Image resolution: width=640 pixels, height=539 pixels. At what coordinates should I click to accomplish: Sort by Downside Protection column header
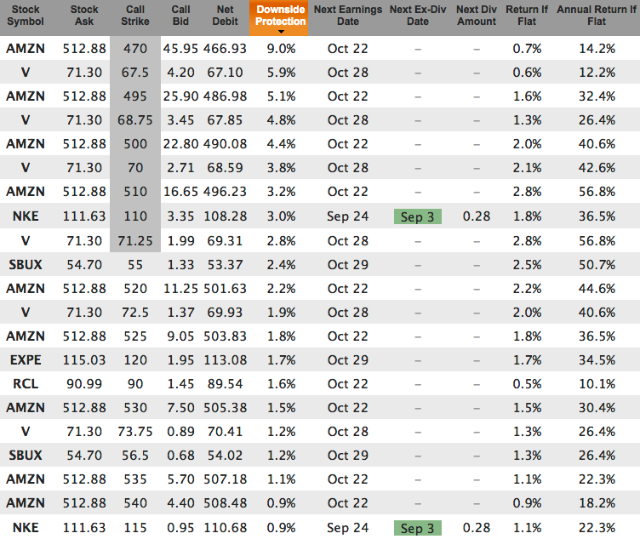280,16
